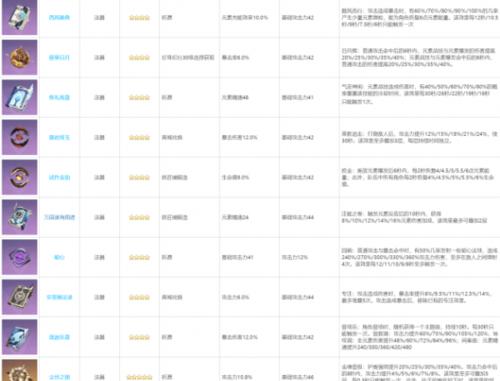Open the 西风秘典 weapon name link
The height and width of the screenshot is (381, 500).
(59, 17)
